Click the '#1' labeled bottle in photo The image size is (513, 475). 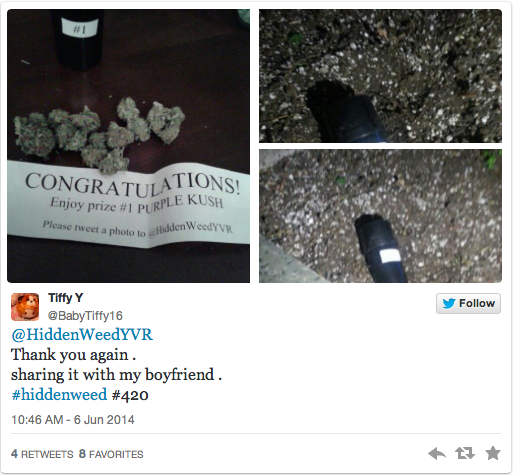[79, 39]
